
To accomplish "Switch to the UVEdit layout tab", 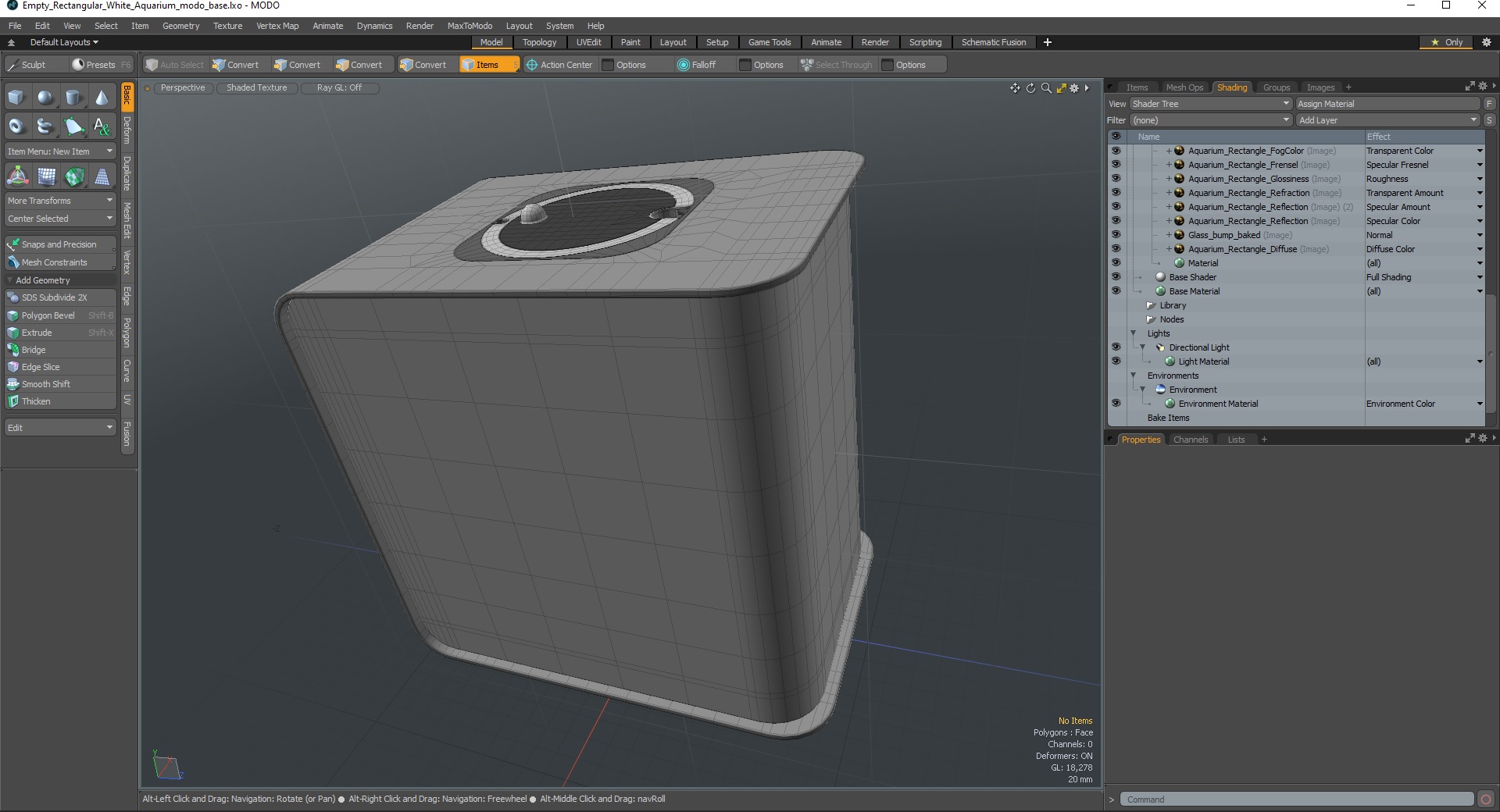I will (x=588, y=42).
